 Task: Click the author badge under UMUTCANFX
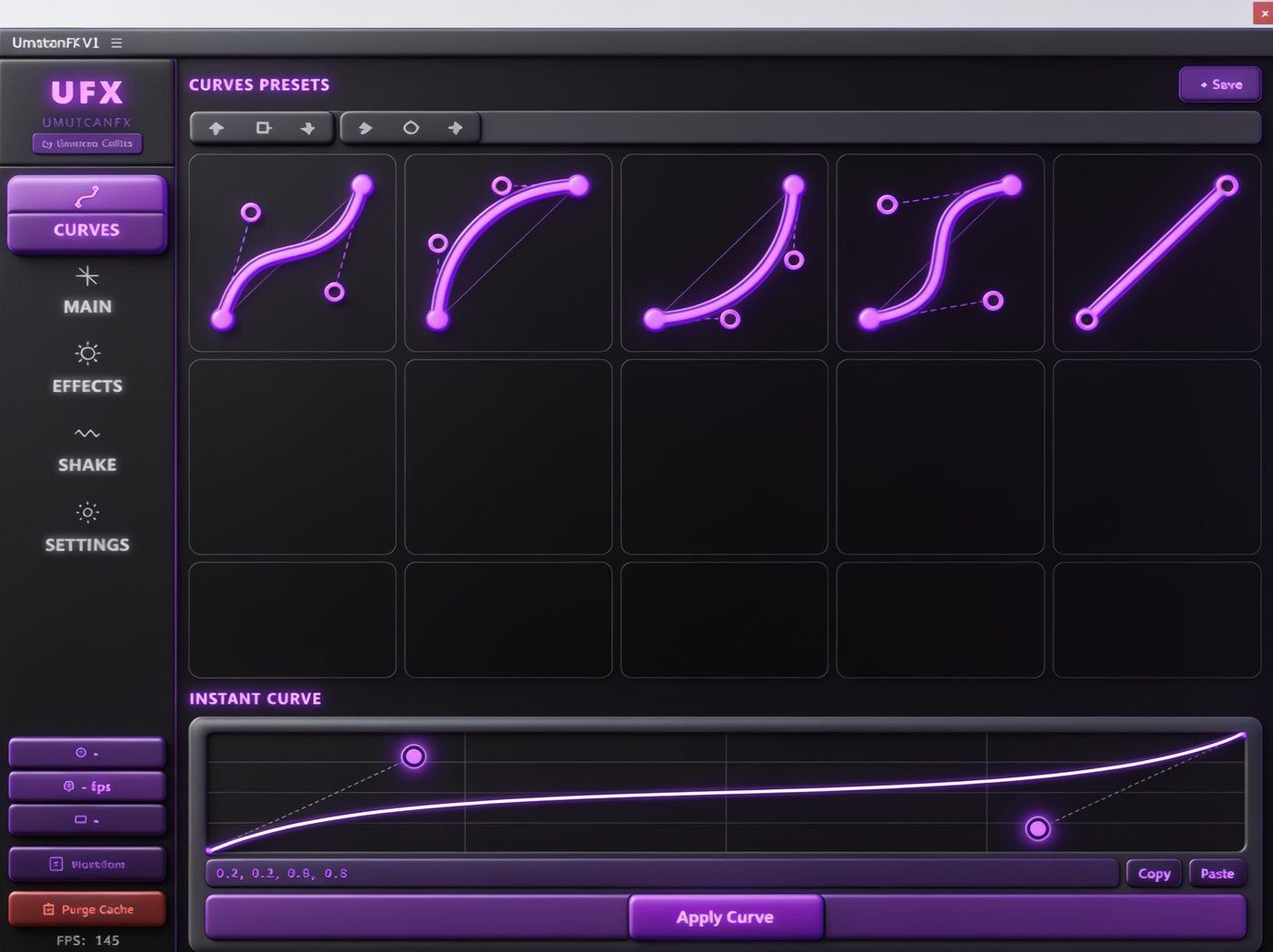[x=87, y=144]
